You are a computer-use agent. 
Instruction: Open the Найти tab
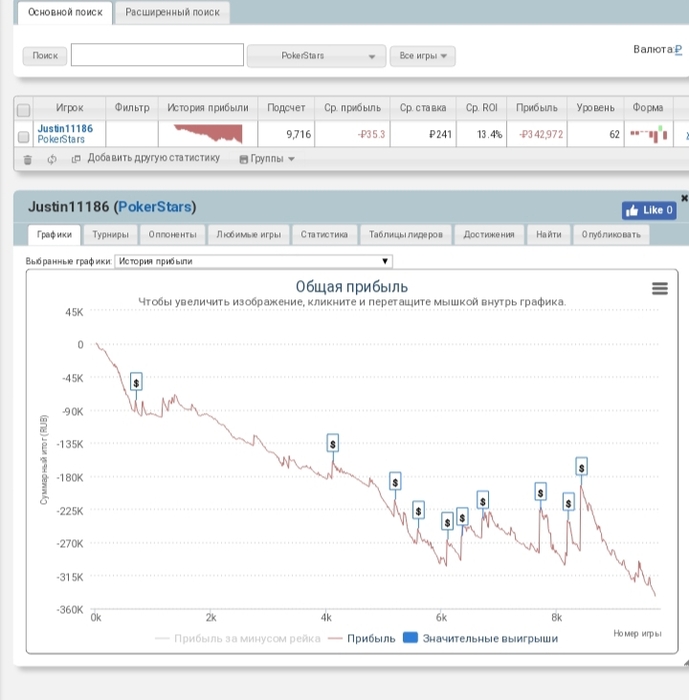click(549, 235)
